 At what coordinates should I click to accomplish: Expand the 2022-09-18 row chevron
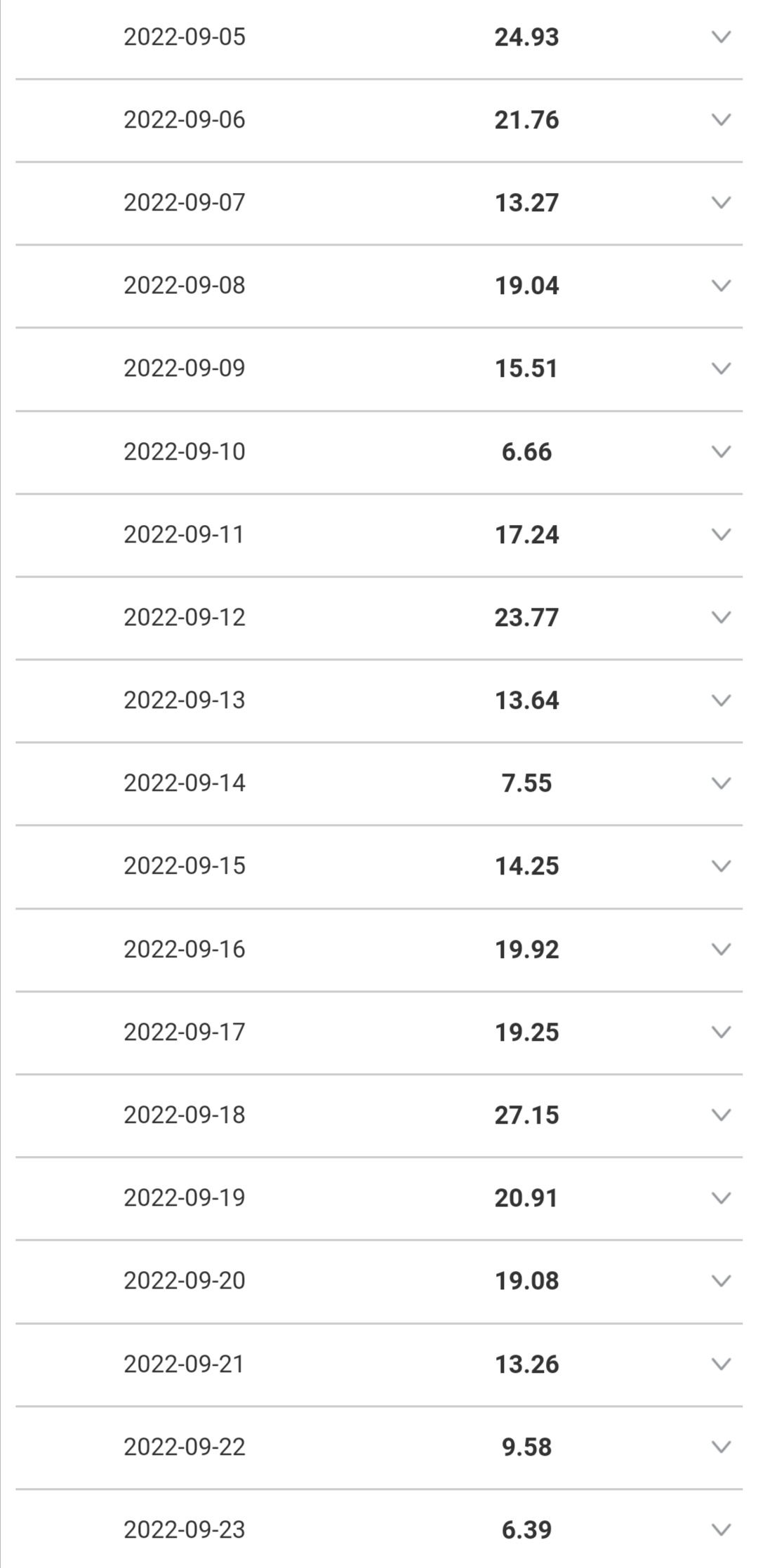click(721, 1115)
